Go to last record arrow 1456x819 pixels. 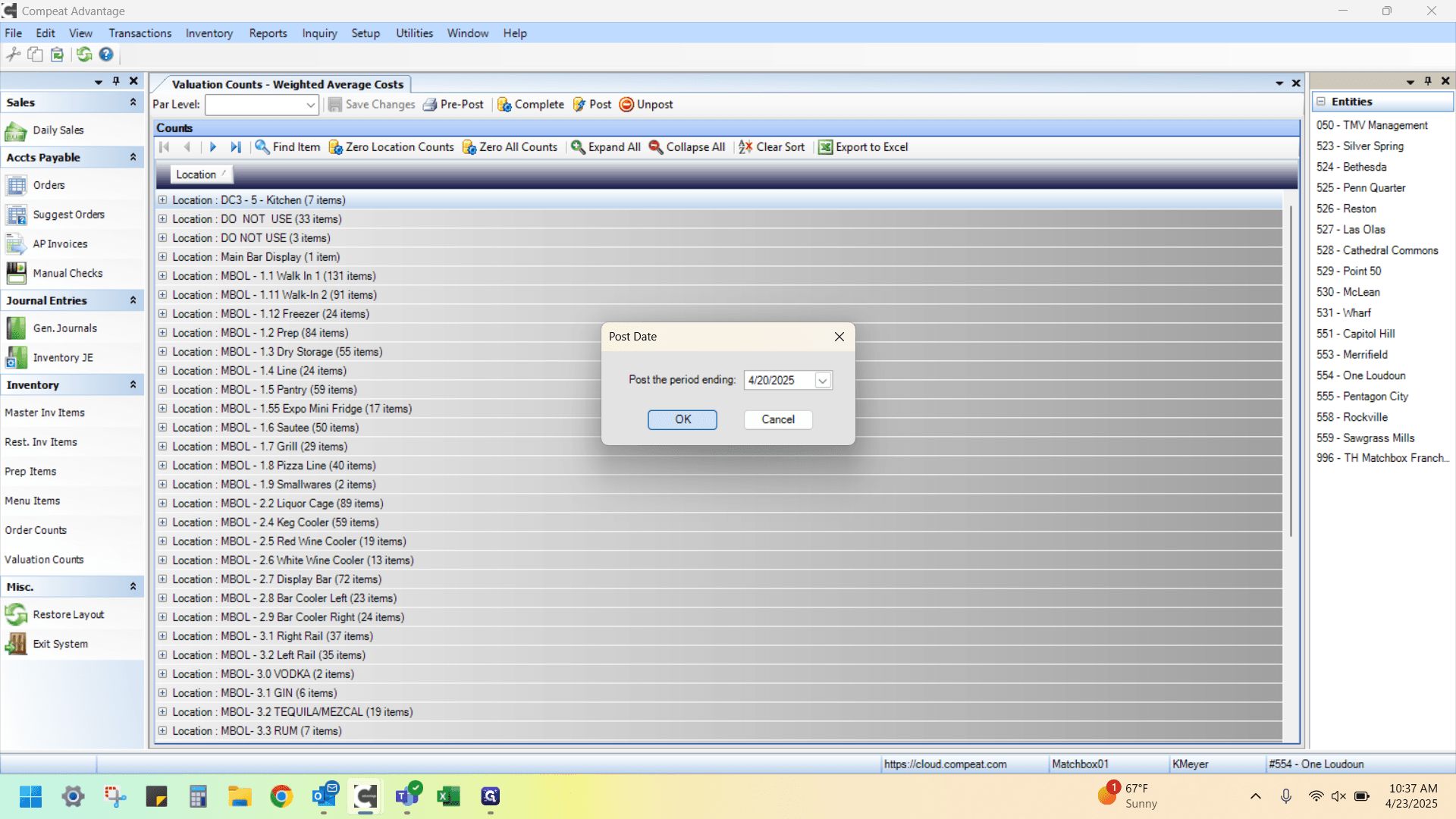pos(236,147)
